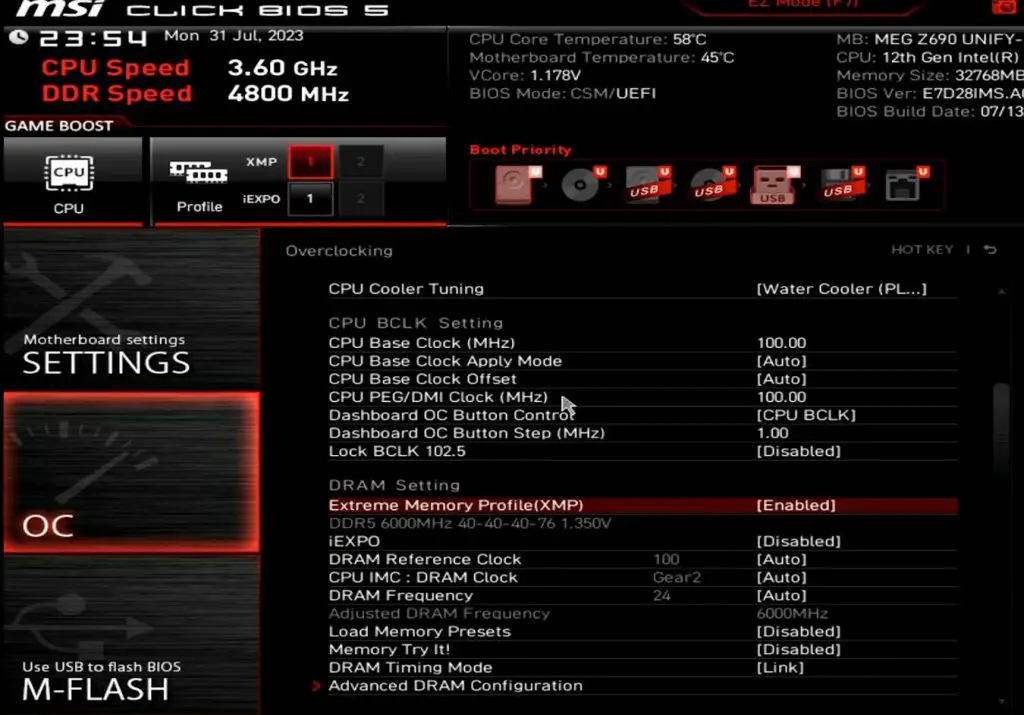This screenshot has height=715, width=1024.
Task: Open the CPU Base Clock Apply Mode dropdown
Action: tap(781, 361)
